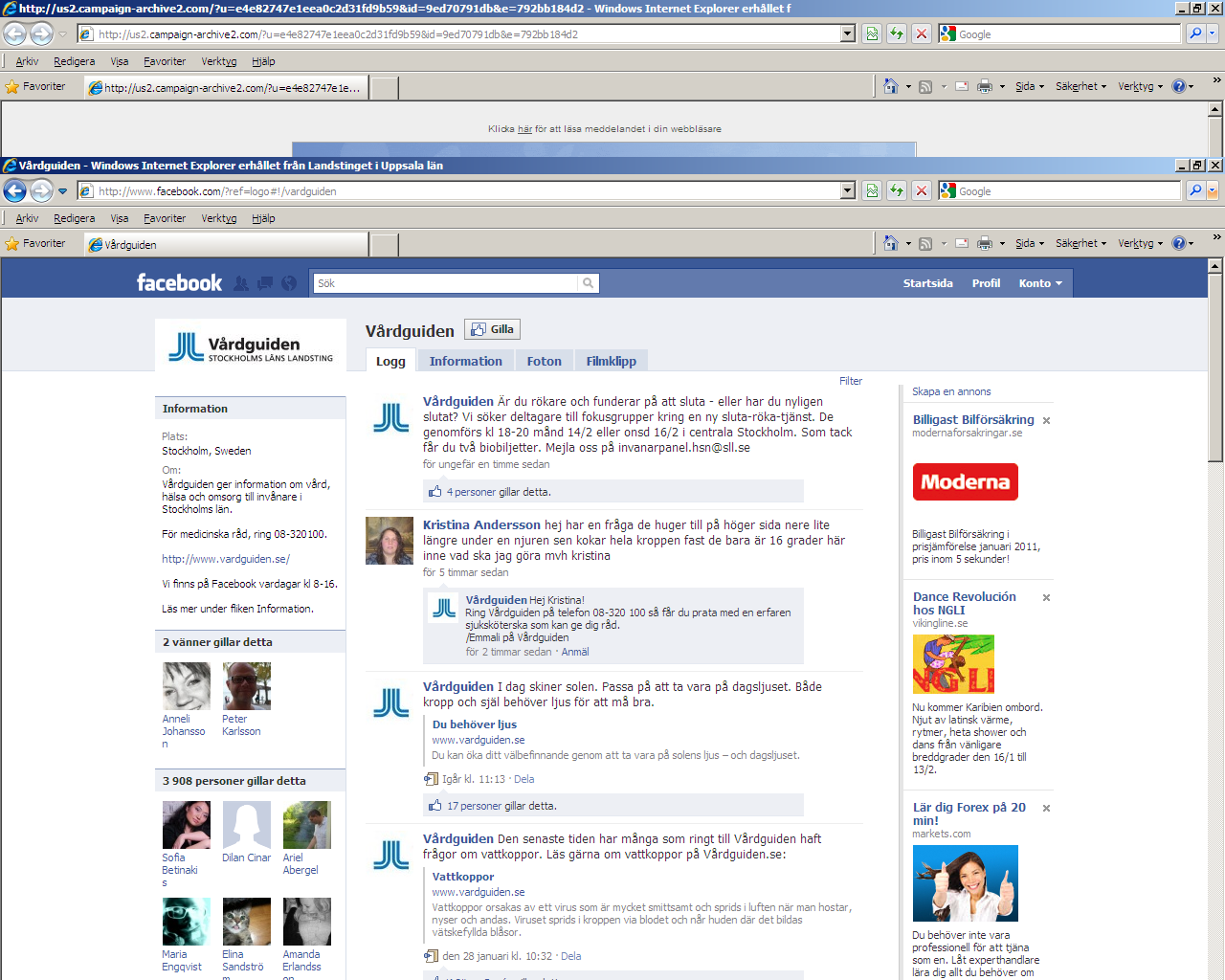Click Back button in campaign-archive window

(14, 33)
